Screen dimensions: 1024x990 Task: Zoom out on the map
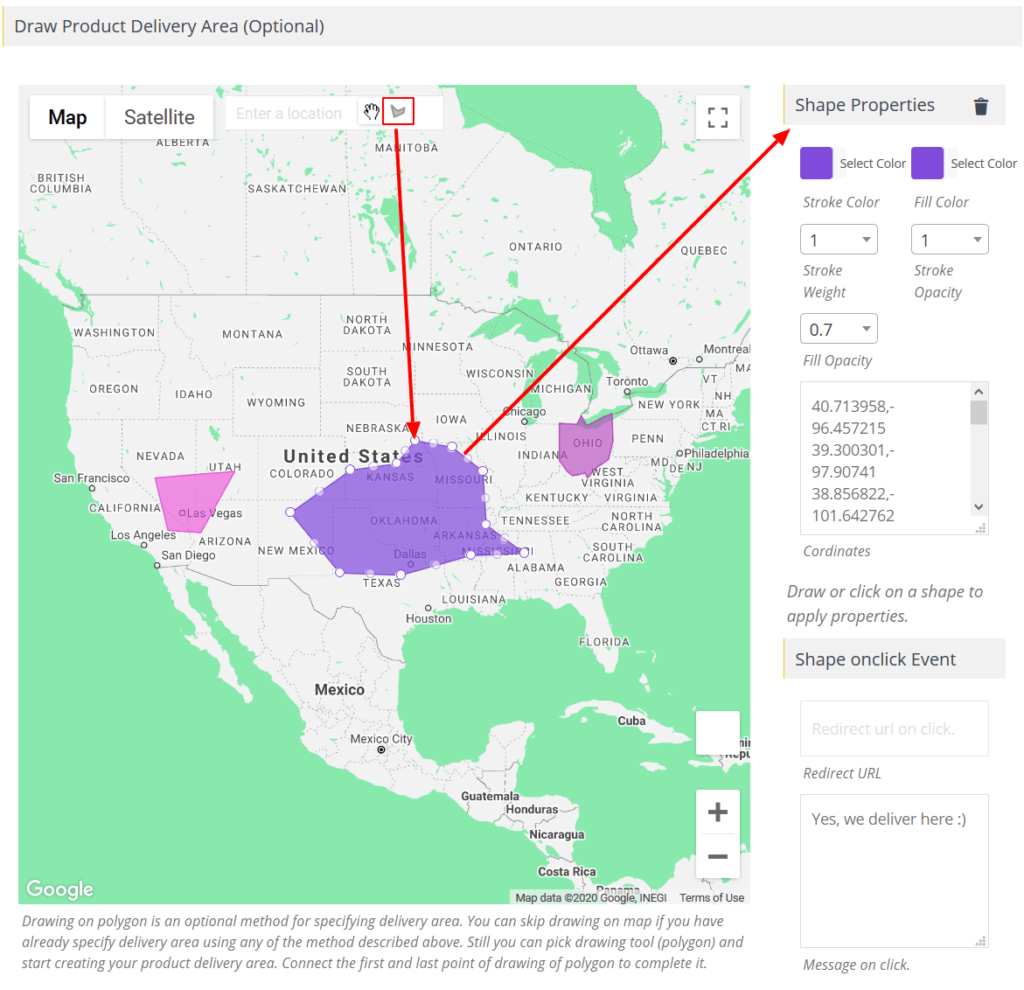[x=717, y=857]
